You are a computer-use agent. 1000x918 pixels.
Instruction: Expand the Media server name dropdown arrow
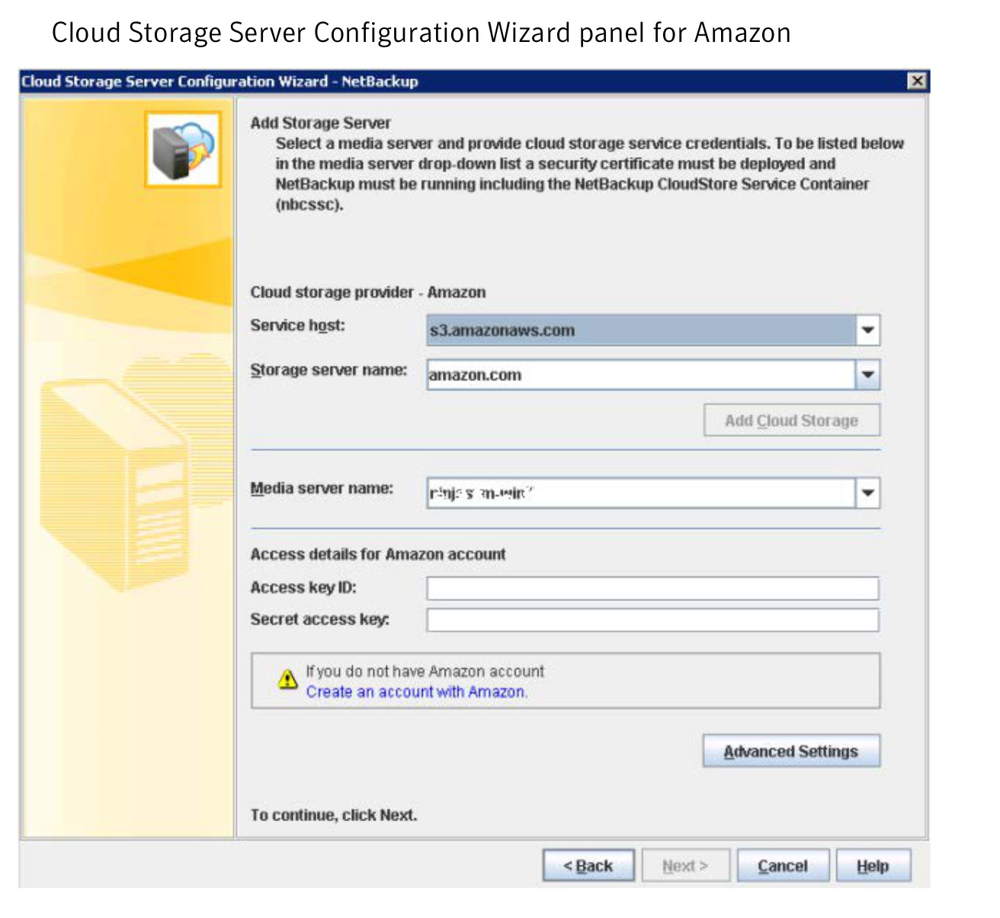[x=867, y=493]
